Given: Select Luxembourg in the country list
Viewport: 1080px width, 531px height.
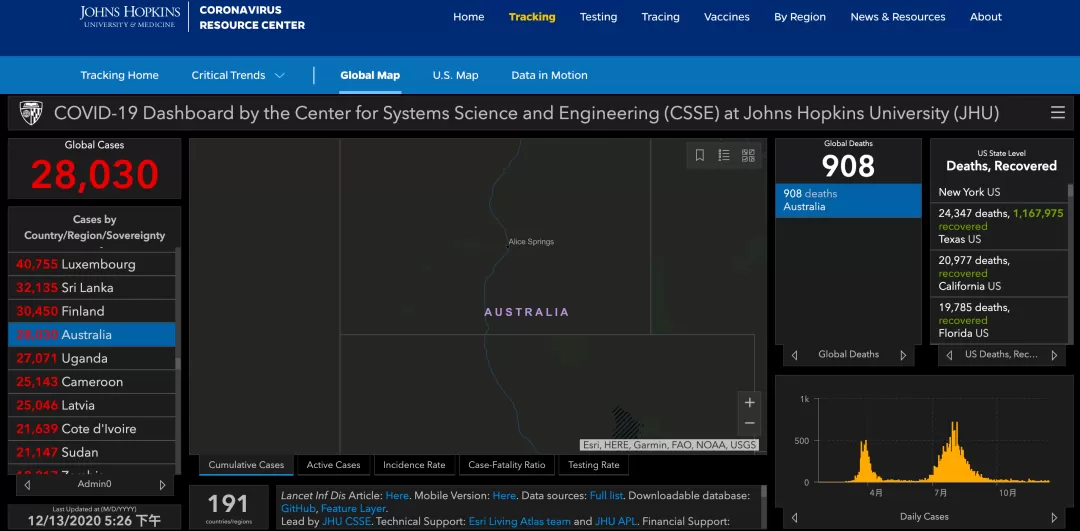Looking at the screenshot, I should [92, 264].
